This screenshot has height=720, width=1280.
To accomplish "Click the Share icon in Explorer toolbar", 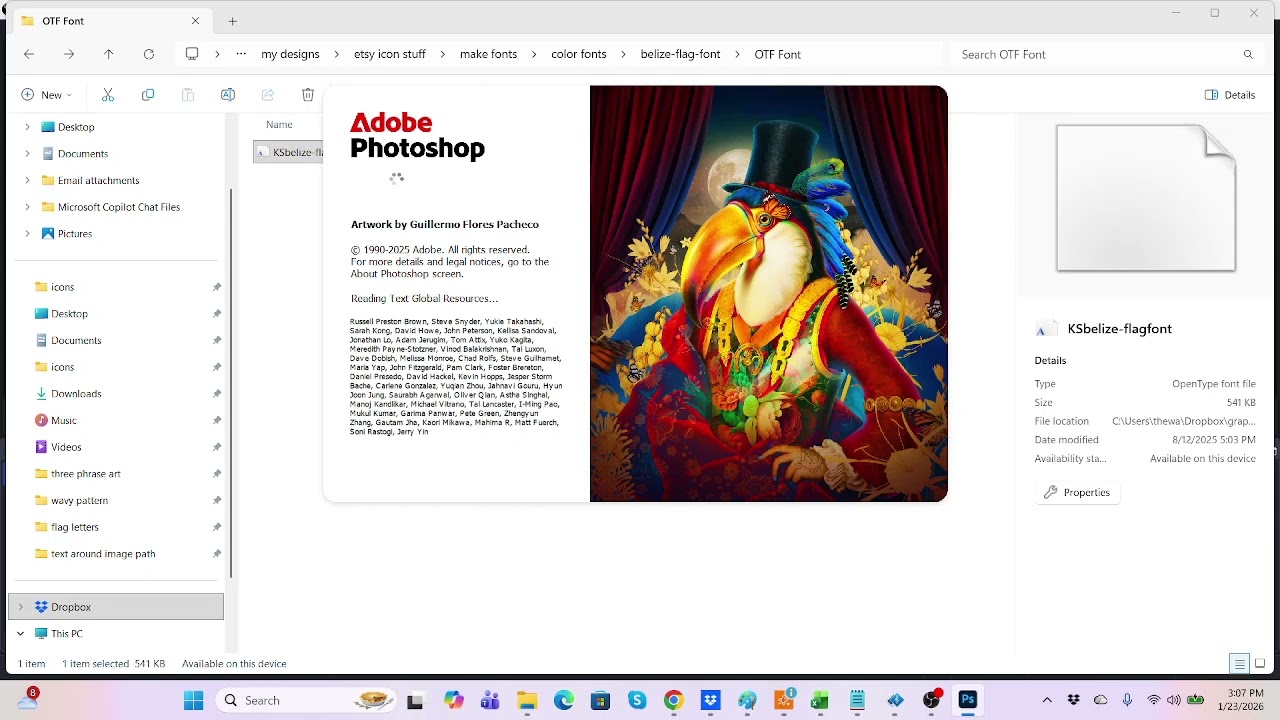I will [268, 95].
